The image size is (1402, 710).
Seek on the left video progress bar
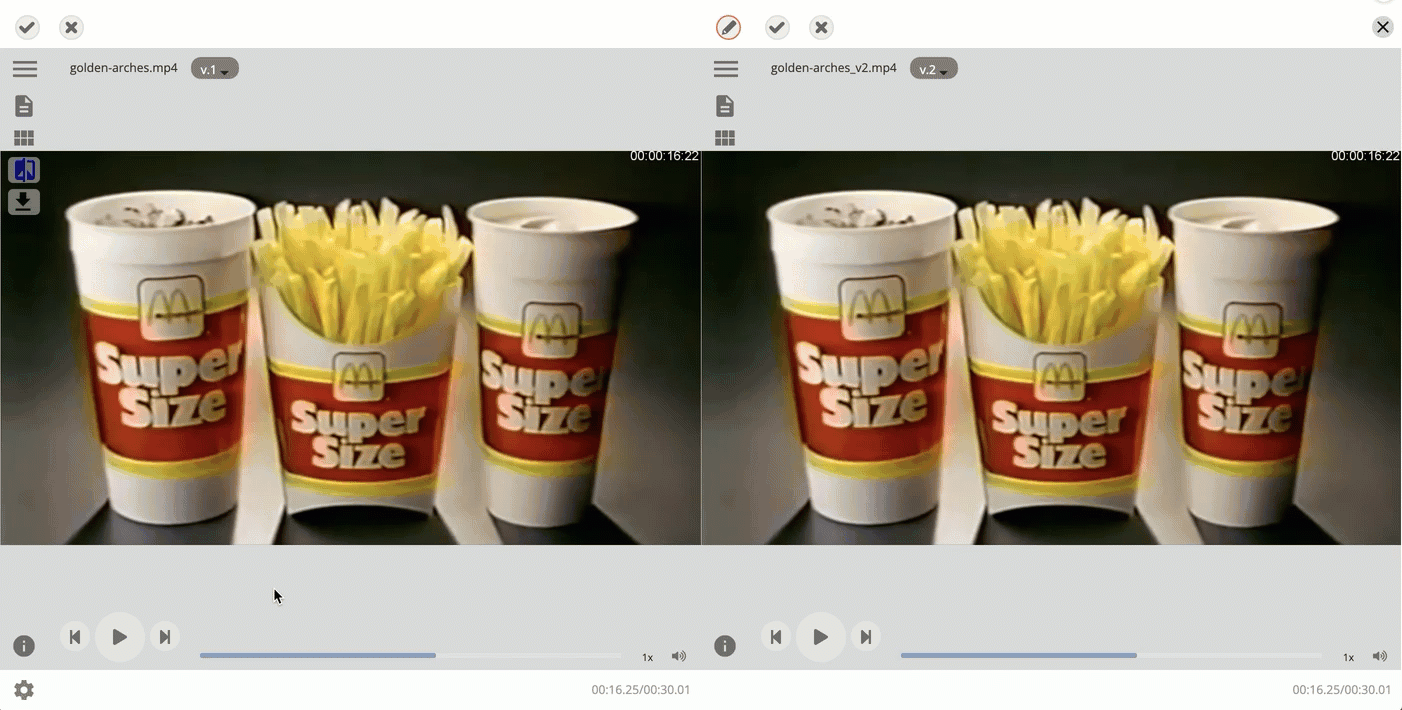(x=410, y=656)
